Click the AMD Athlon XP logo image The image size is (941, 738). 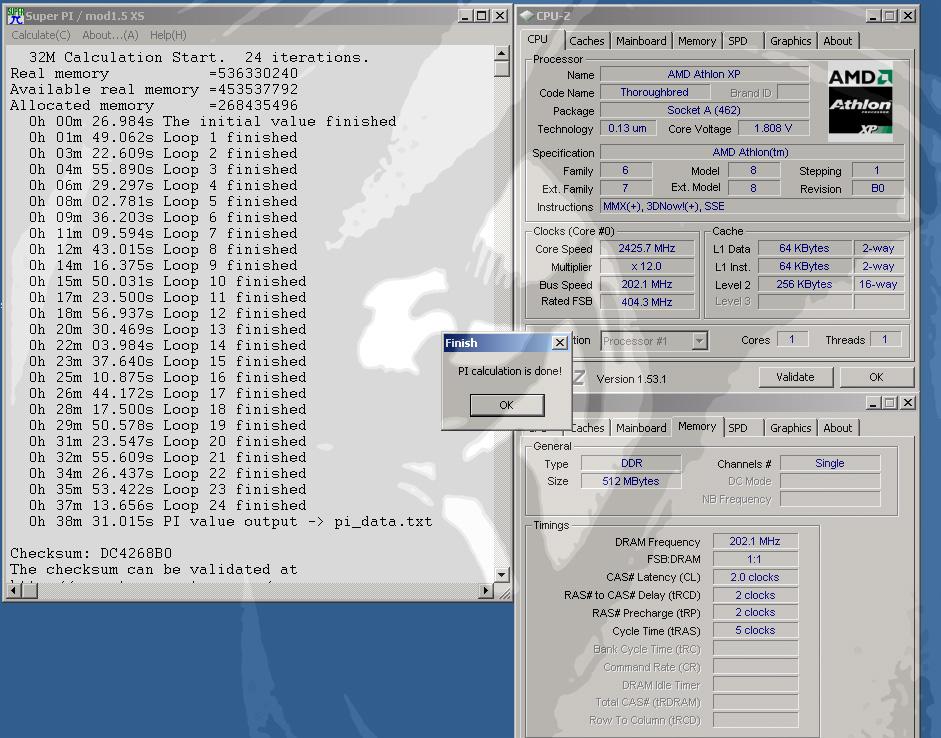click(860, 101)
